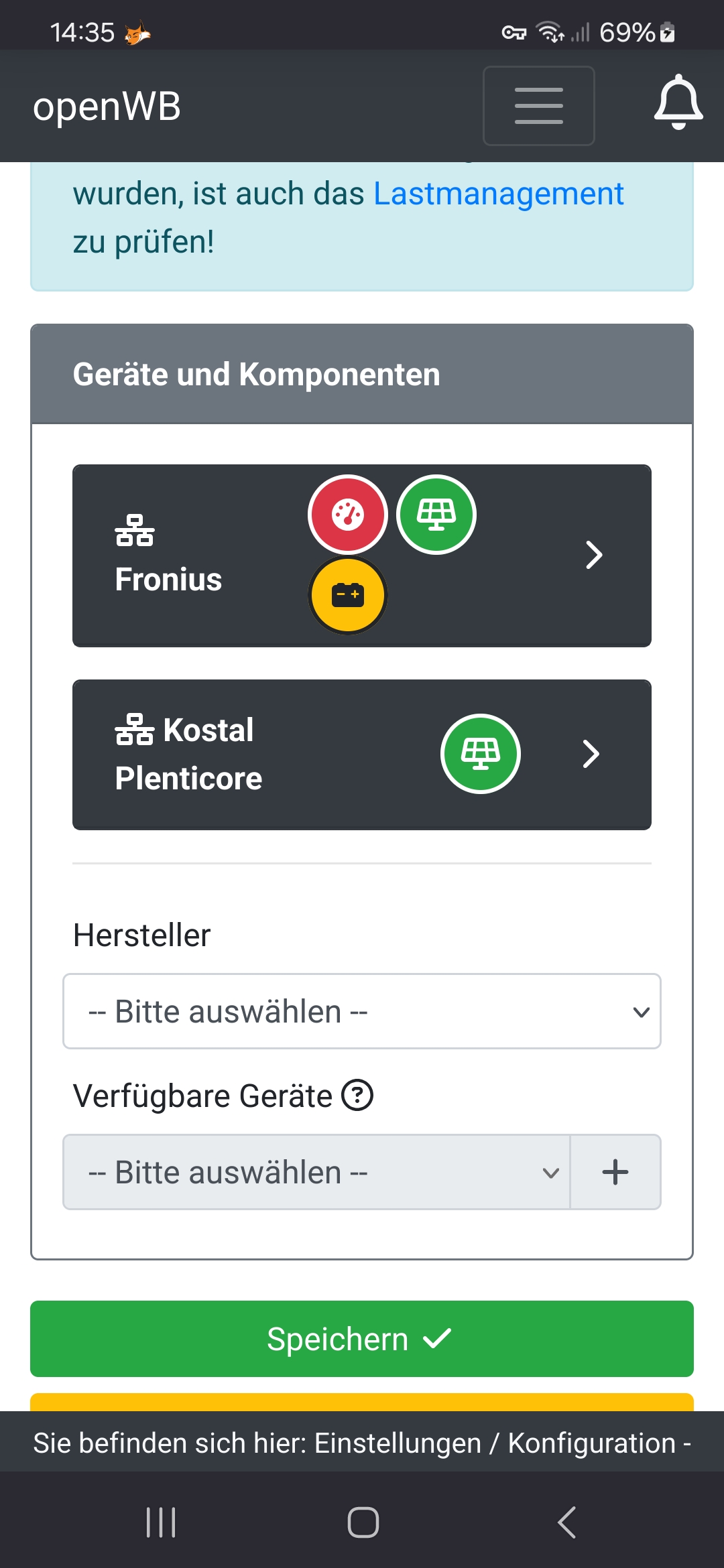
Task: Follow the Lastmanagement link
Action: click(498, 194)
